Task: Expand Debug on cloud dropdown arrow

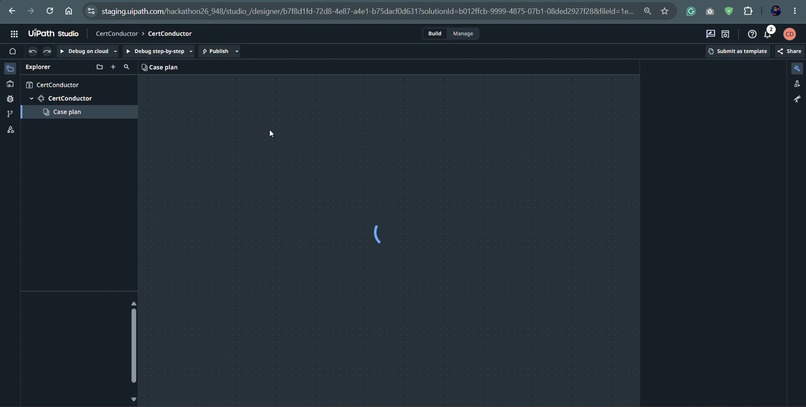Action: [115, 51]
